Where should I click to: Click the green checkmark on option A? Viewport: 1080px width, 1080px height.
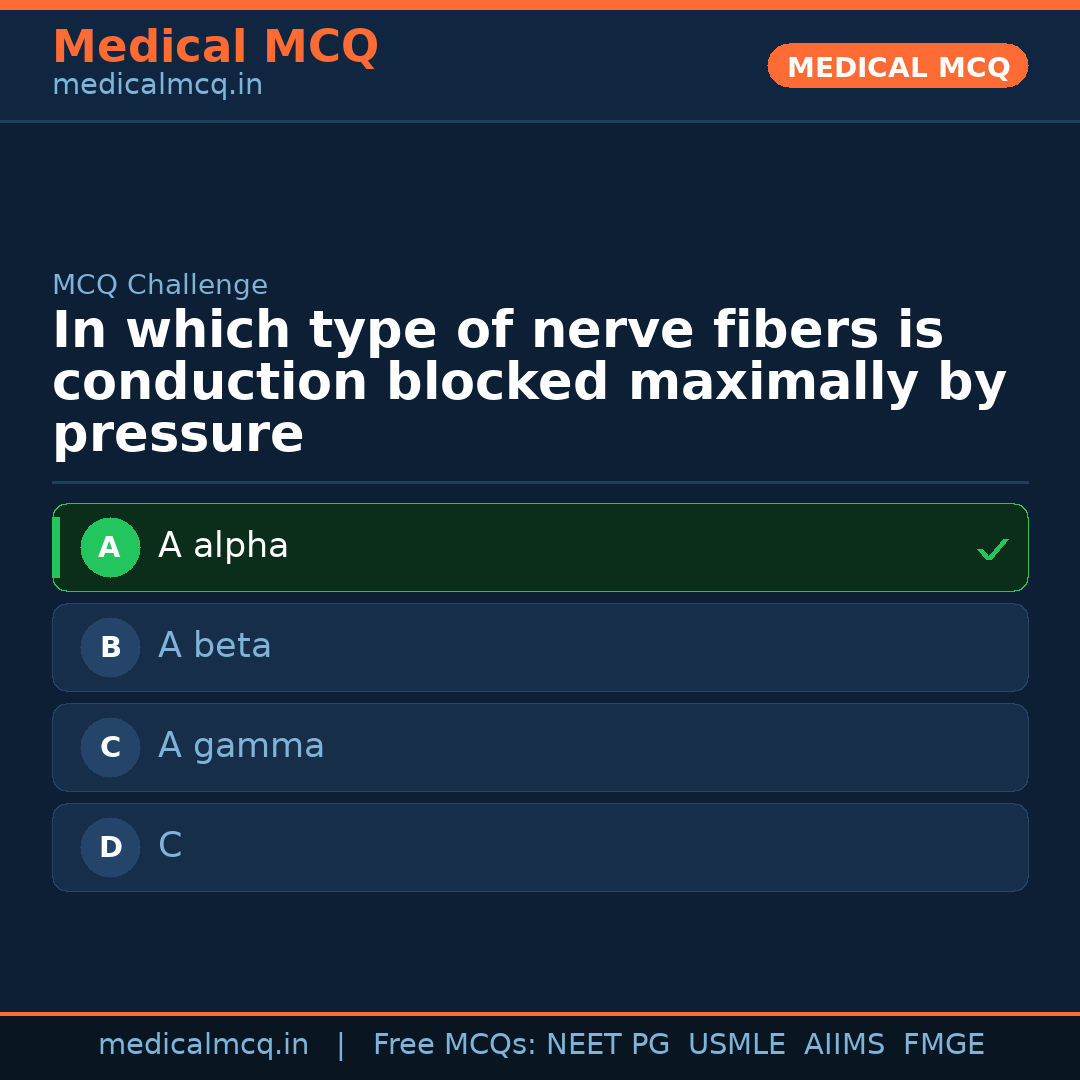coord(992,548)
